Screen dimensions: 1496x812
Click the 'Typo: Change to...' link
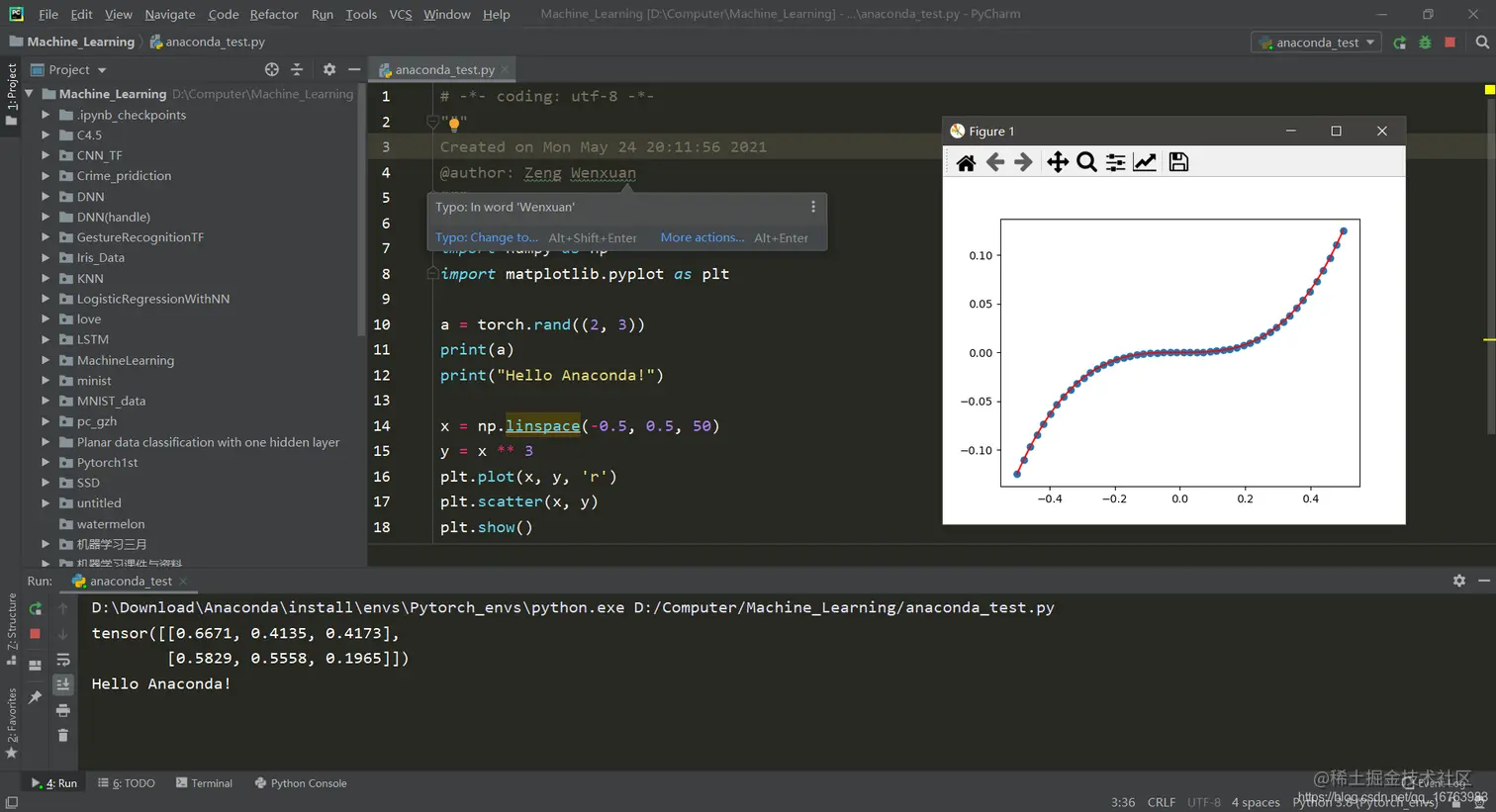(x=487, y=237)
